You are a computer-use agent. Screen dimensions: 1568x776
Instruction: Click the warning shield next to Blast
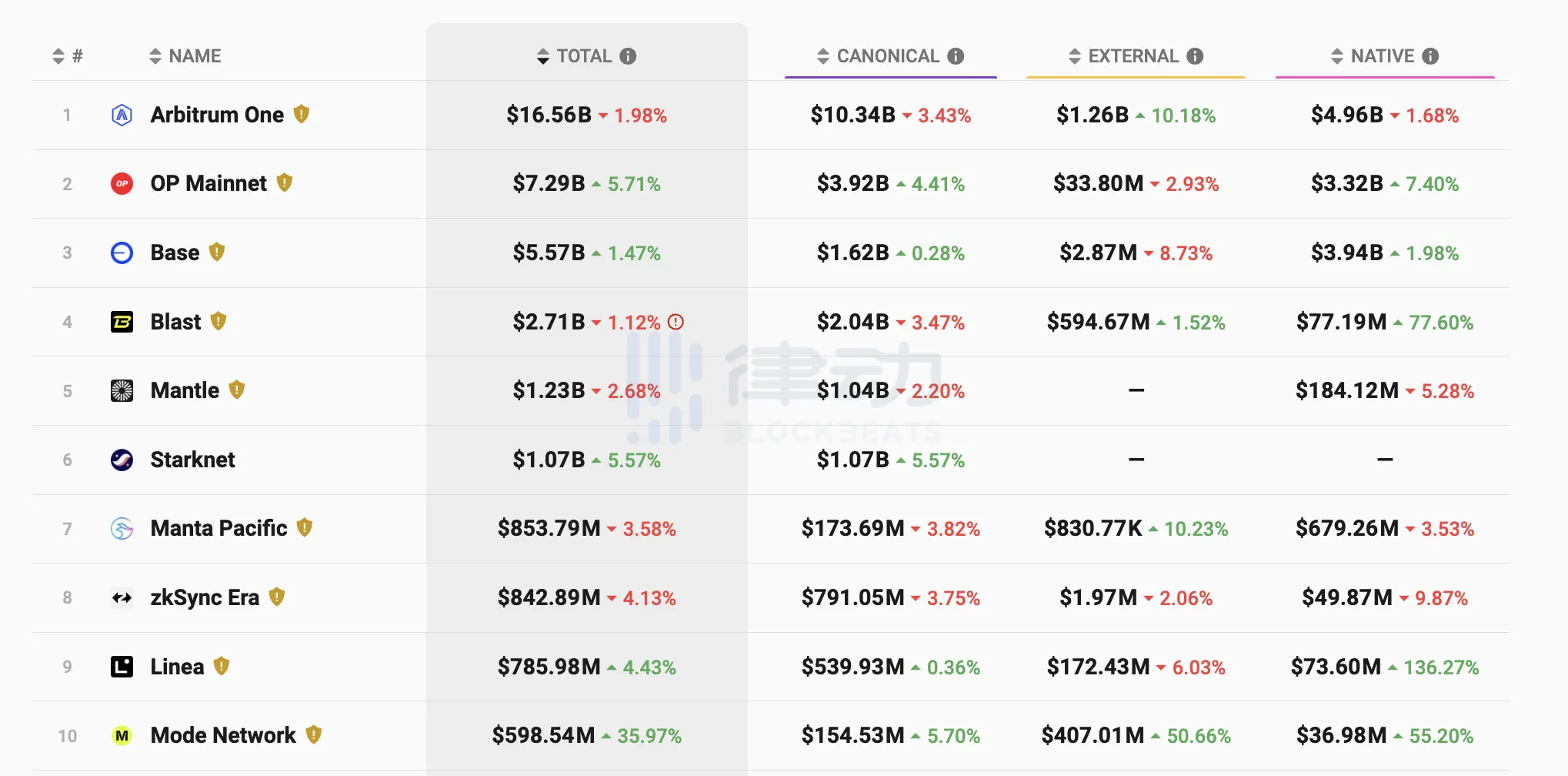219,321
